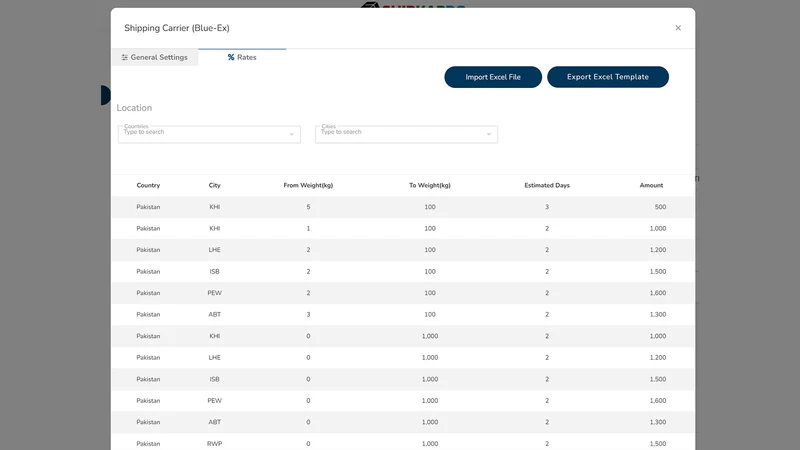Image resolution: width=800 pixels, height=450 pixels.
Task: Click the Estimated Days column header
Action: pos(547,185)
